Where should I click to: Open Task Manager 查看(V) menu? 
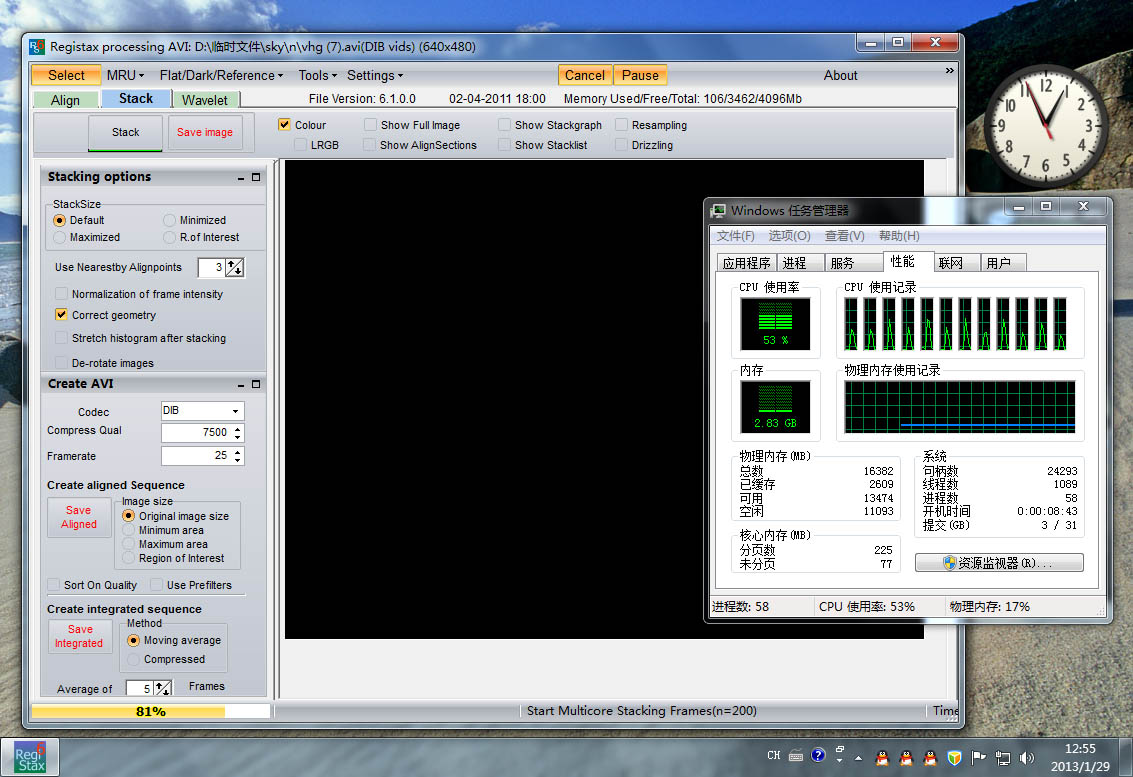[845, 236]
